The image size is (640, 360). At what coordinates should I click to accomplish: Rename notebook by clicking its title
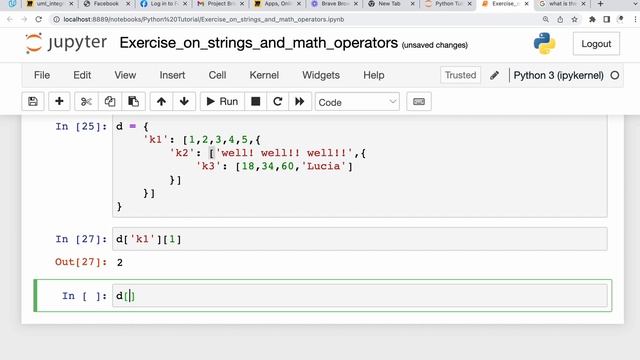[x=258, y=43]
